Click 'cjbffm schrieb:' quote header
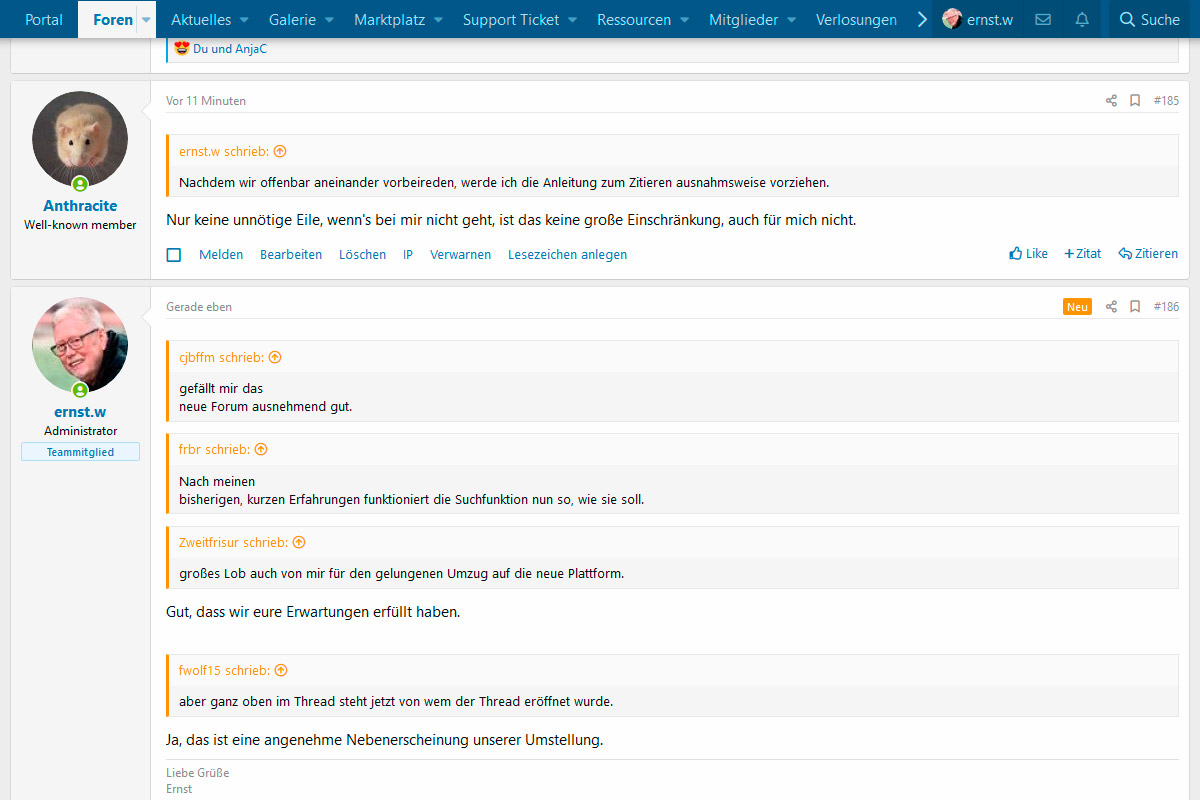The width and height of the screenshot is (1200, 800). tap(221, 357)
